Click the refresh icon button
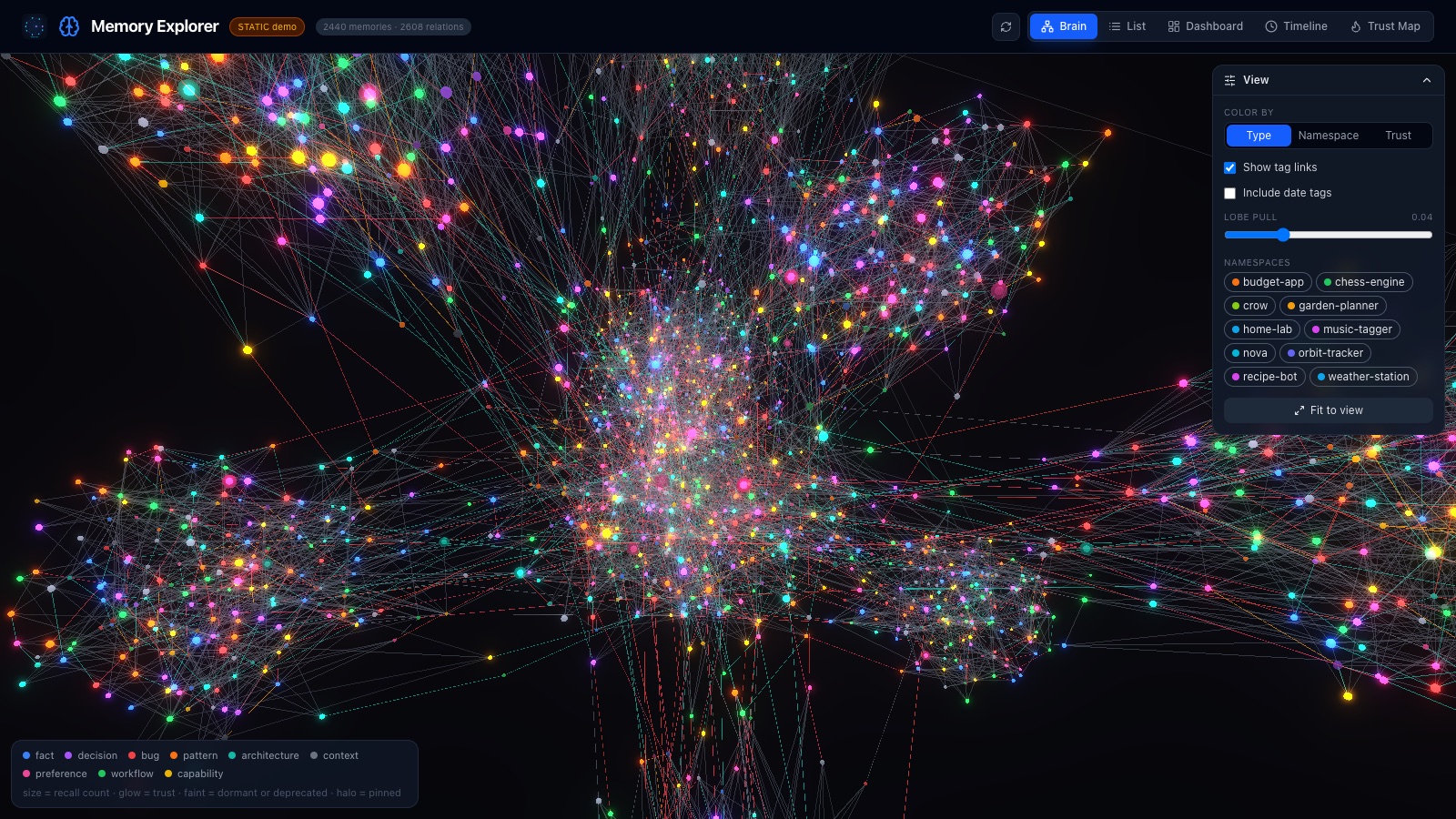Viewport: 1456px width, 819px height. pos(1006,26)
